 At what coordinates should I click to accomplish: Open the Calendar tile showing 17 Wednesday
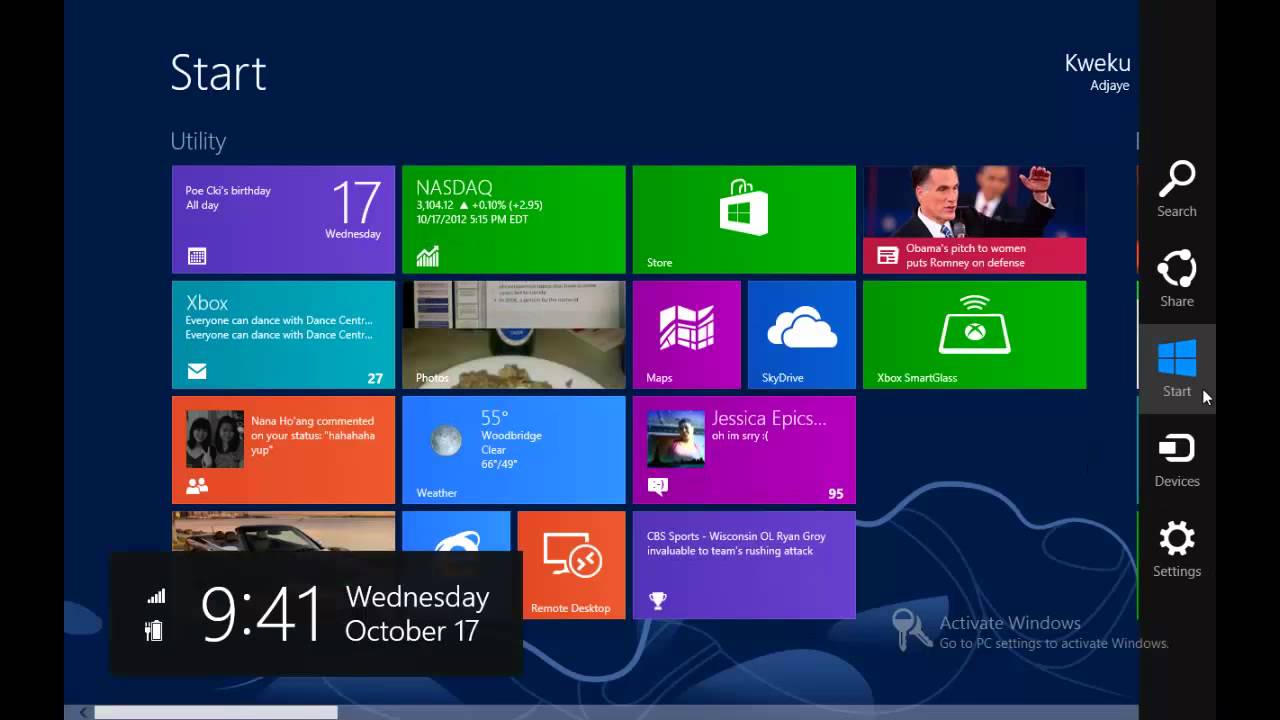point(283,219)
